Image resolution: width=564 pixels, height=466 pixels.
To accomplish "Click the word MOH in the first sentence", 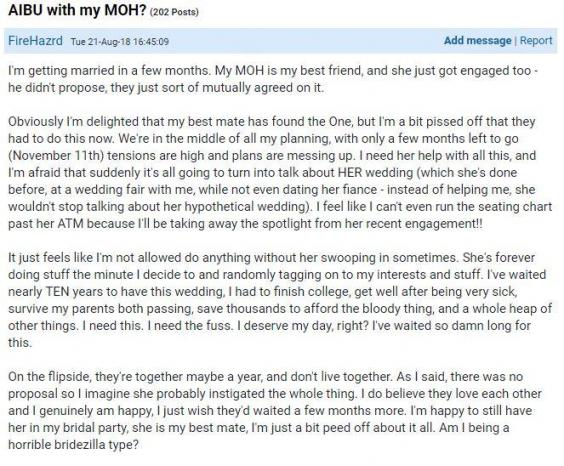I will pyautogui.click(x=249, y=70).
